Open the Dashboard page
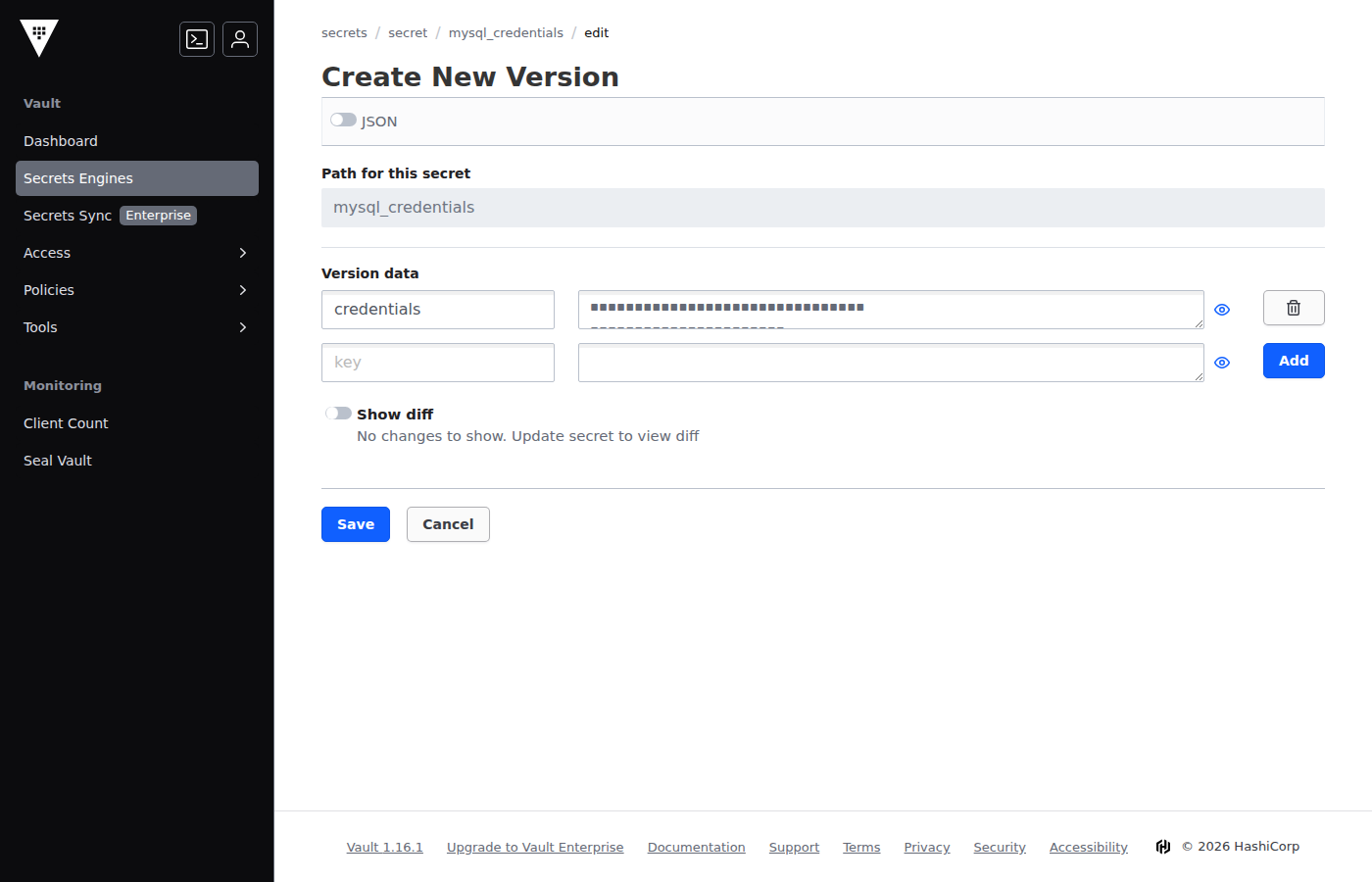 pyautogui.click(x=137, y=141)
